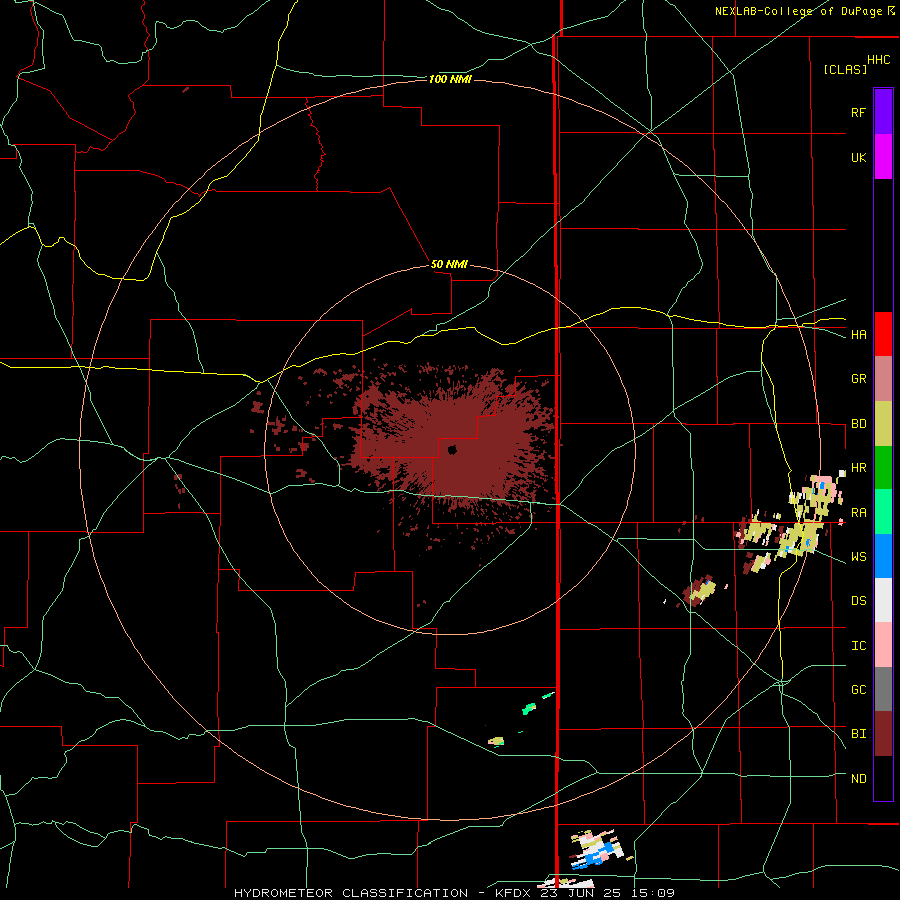
Task: Click the black radar site dot at center
Action: click(452, 450)
